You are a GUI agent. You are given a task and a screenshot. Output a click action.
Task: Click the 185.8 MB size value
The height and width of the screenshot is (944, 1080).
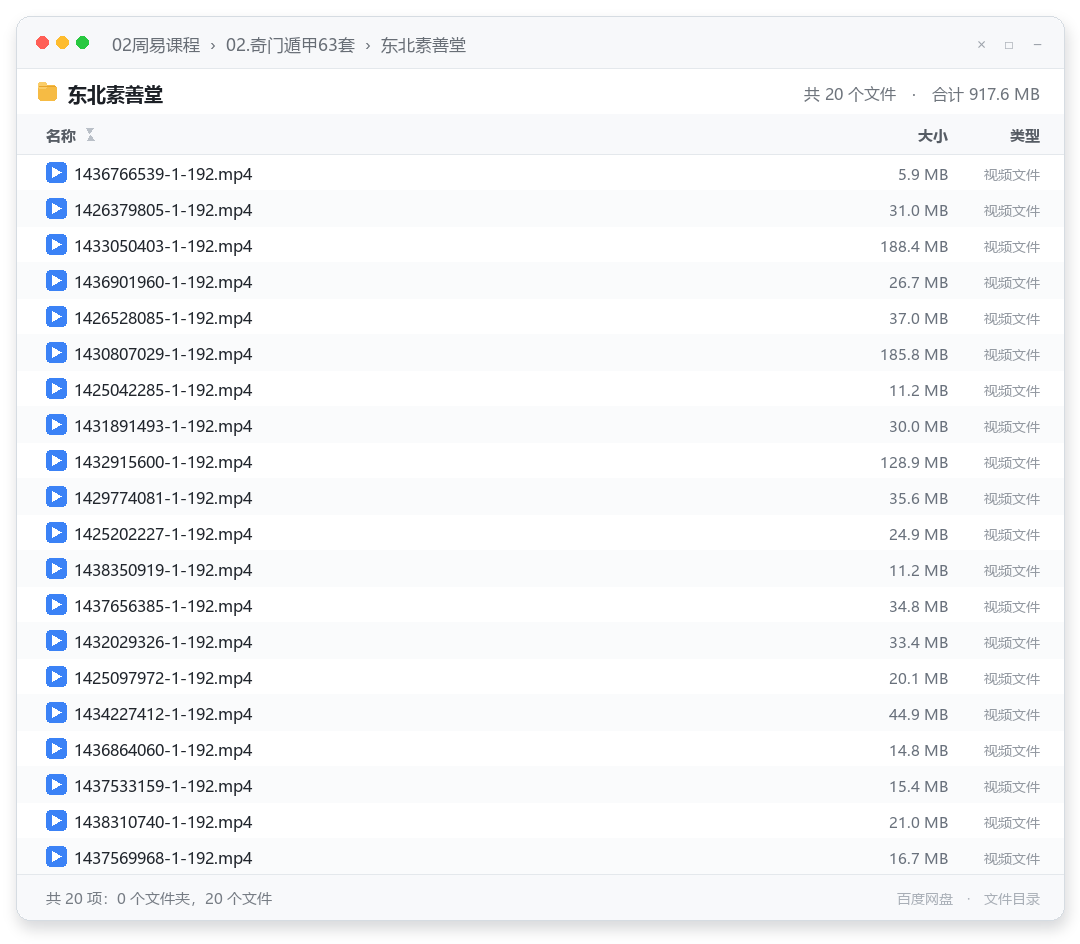click(x=914, y=355)
